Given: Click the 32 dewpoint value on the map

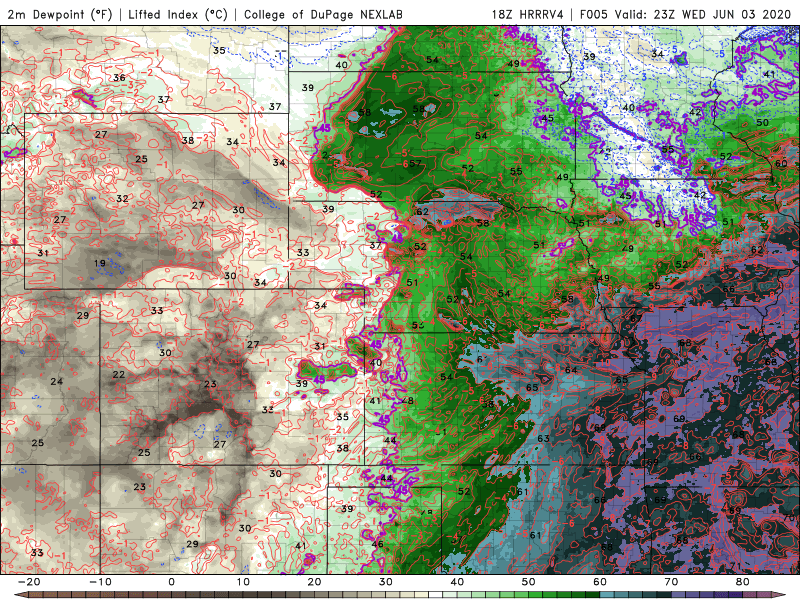Looking at the screenshot, I should pos(122,198).
